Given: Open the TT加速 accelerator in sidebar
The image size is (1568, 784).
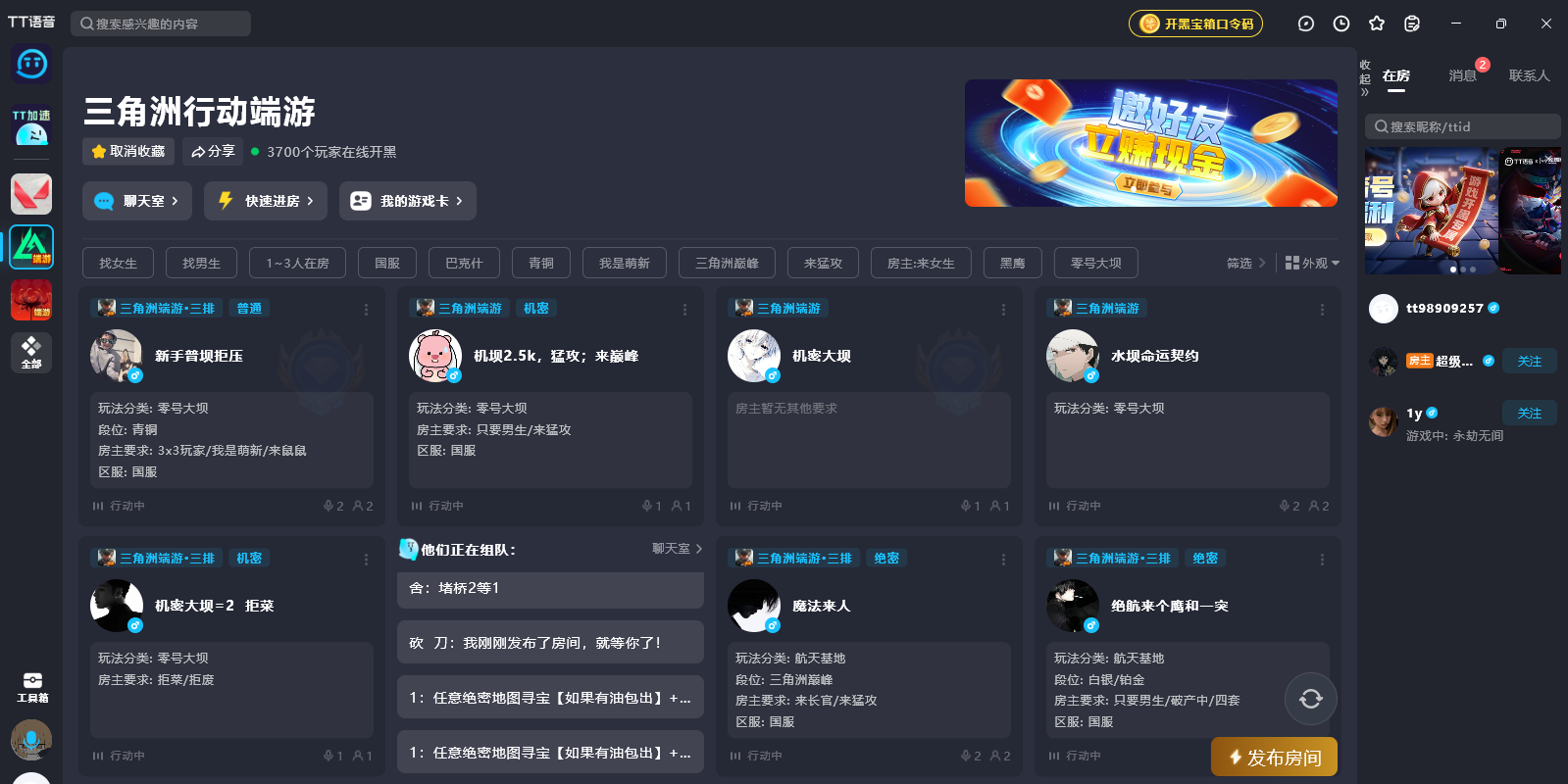Looking at the screenshot, I should tap(31, 127).
